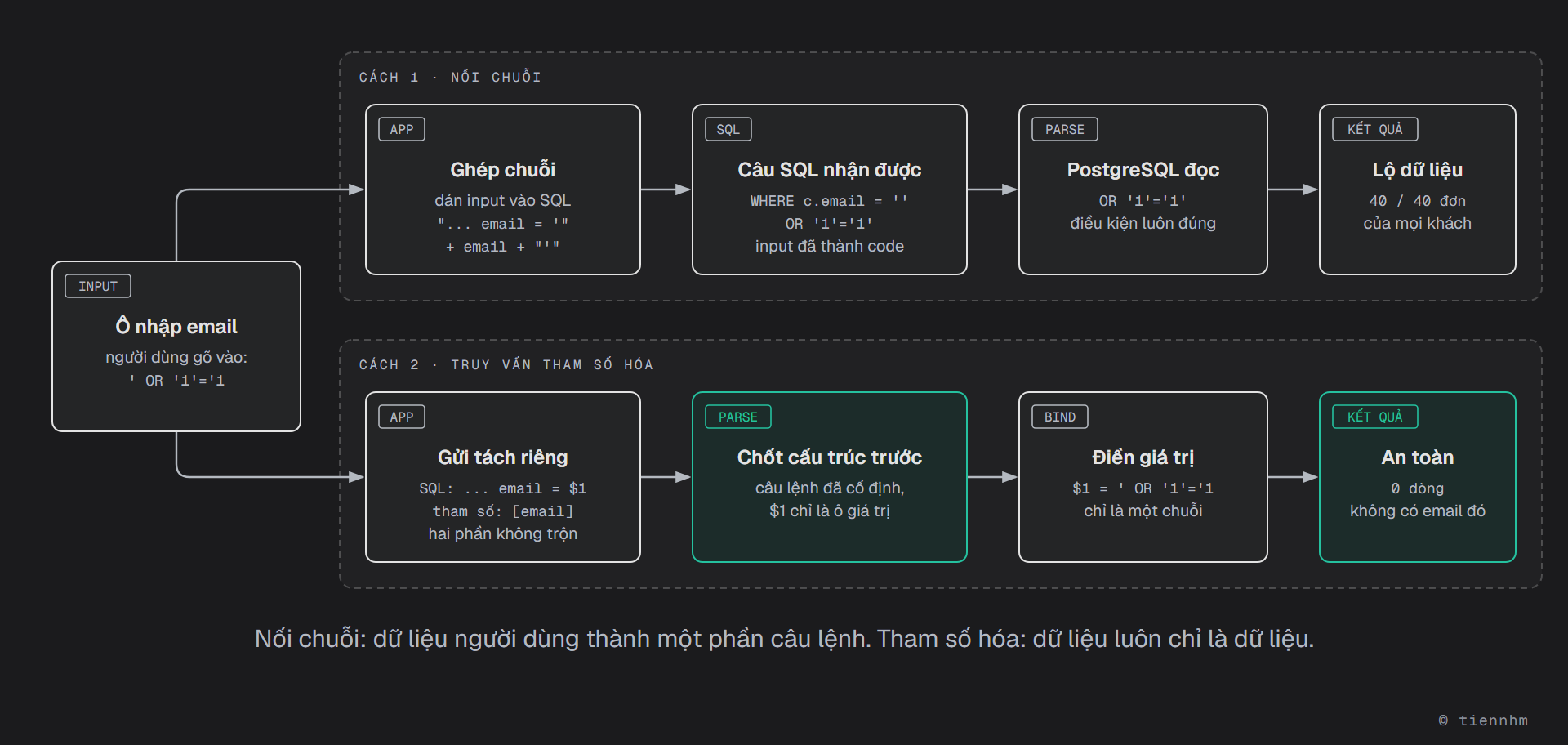Click the 'Gửi tách riêng' card title
This screenshot has width=1568, height=745.
(503, 457)
